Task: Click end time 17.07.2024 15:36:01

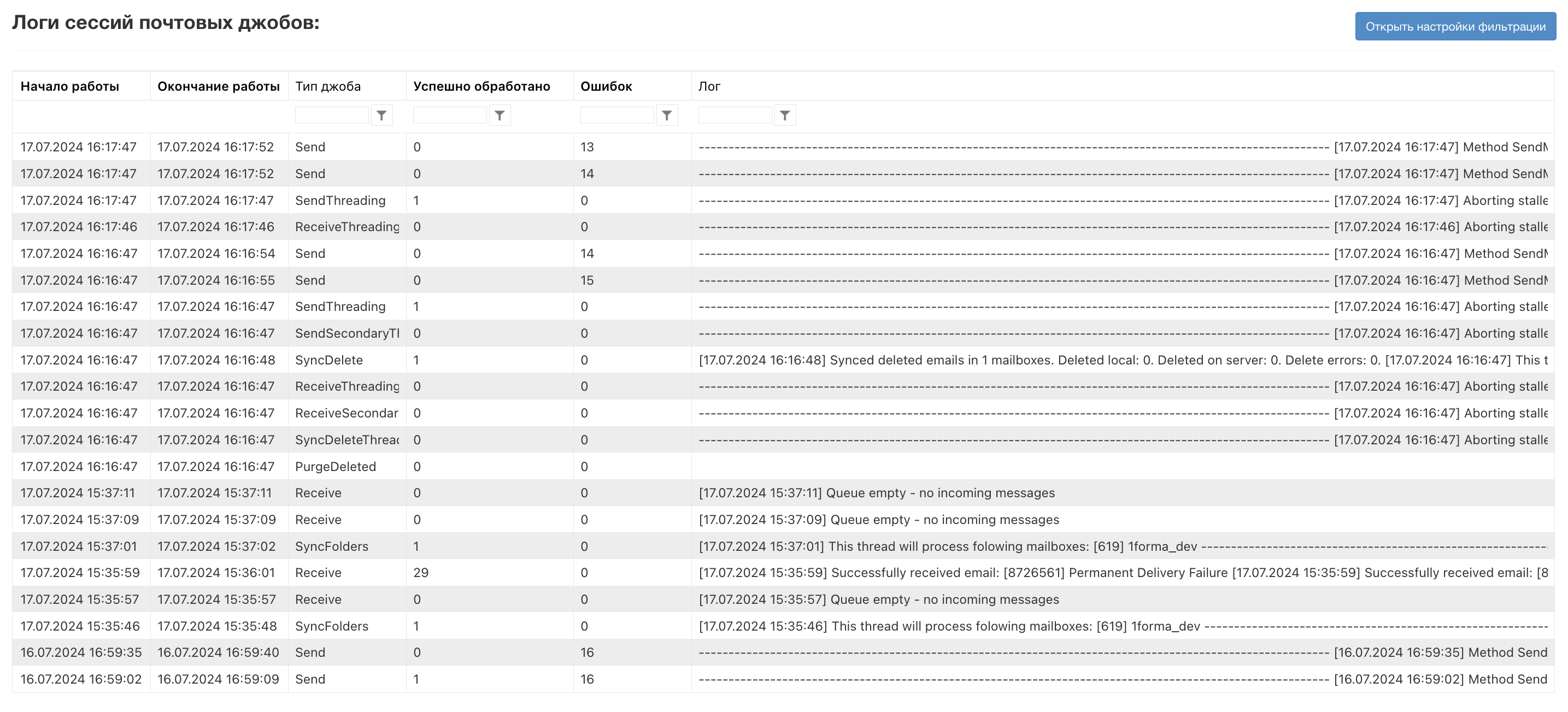Action: coord(216,573)
